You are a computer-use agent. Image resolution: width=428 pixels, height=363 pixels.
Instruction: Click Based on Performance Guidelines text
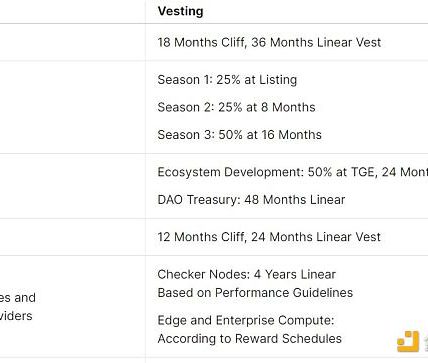pyautogui.click(x=255, y=293)
